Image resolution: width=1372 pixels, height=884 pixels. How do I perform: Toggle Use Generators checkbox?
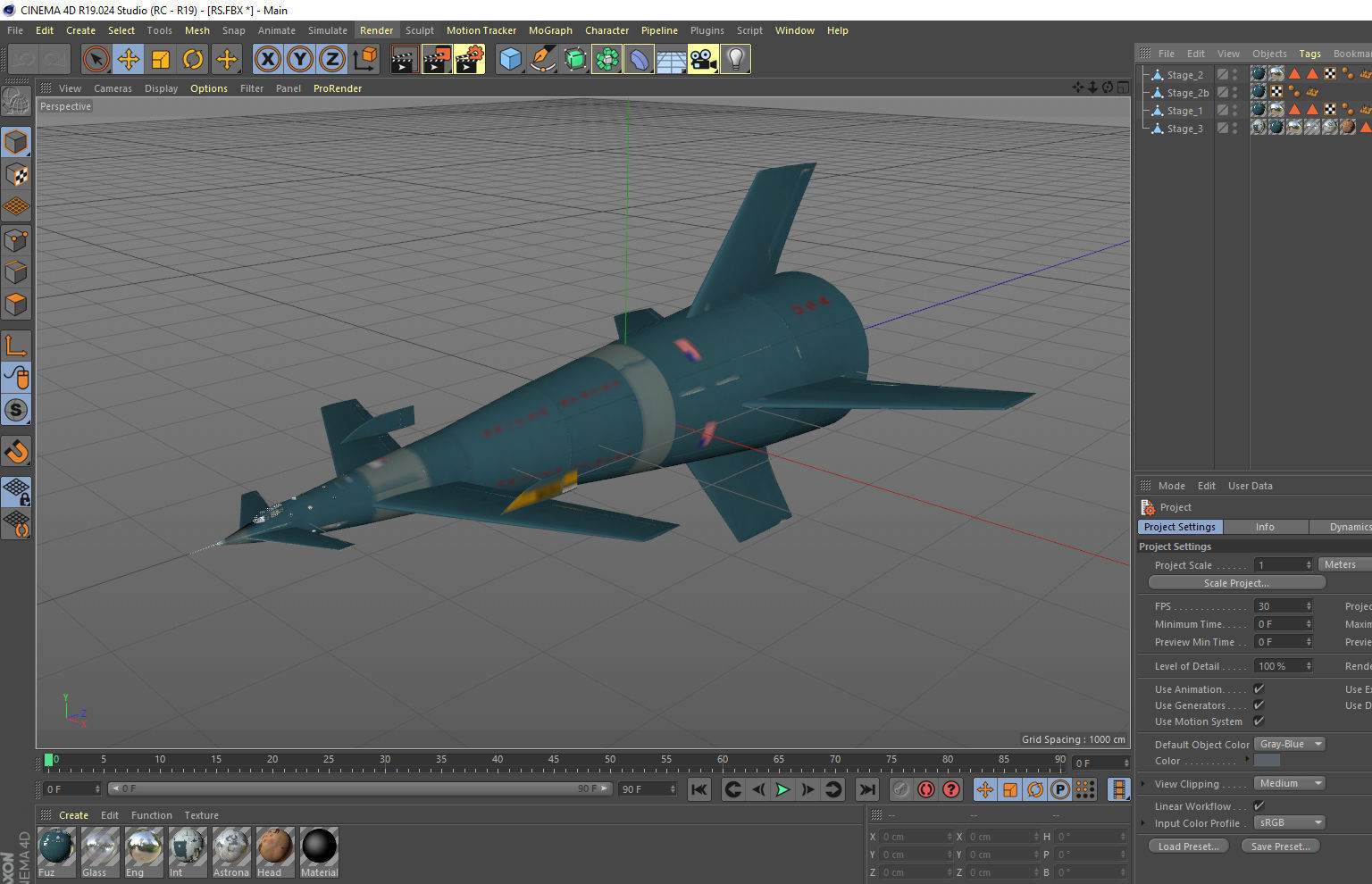(1259, 705)
